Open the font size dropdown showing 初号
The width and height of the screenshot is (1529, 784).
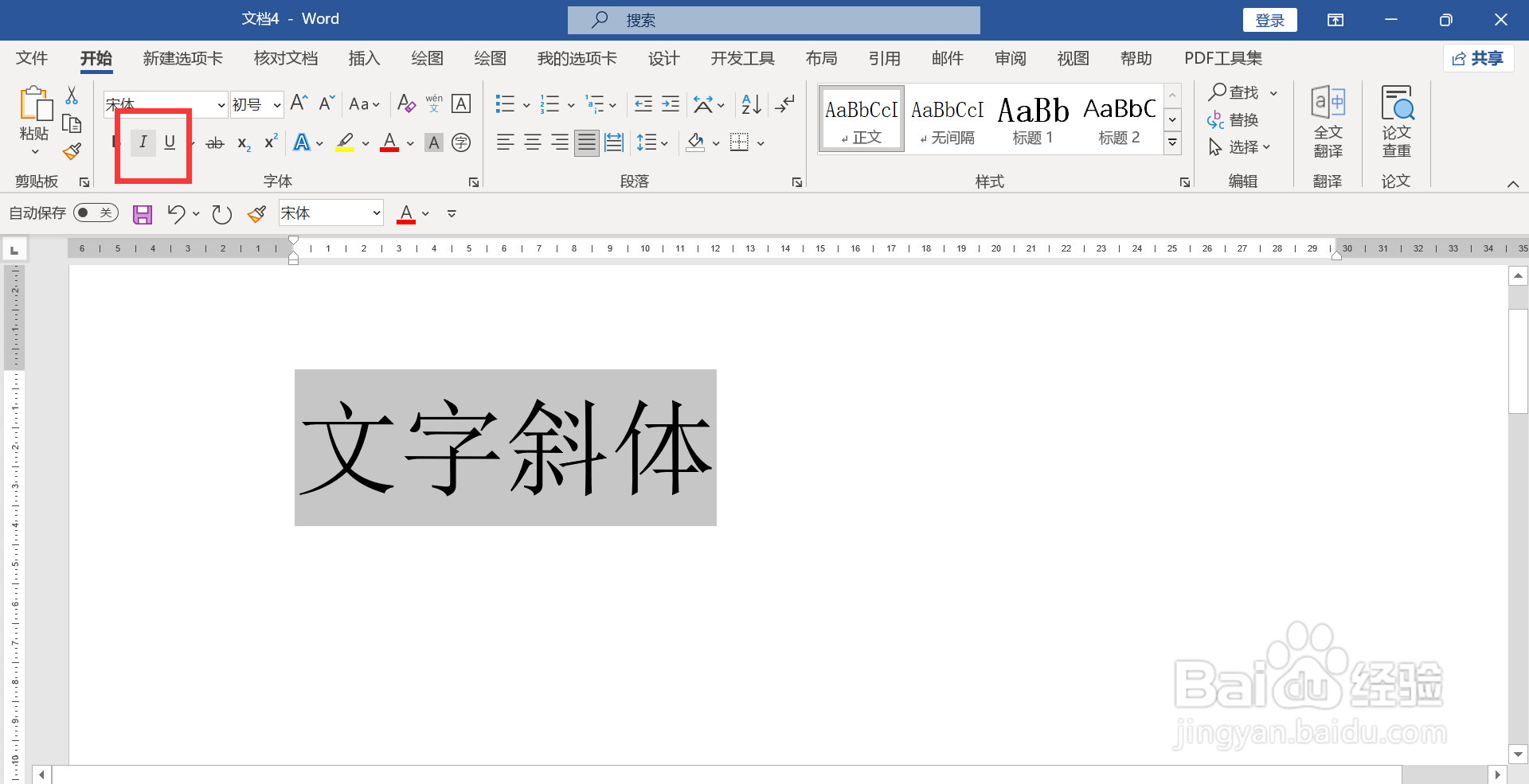(x=276, y=105)
